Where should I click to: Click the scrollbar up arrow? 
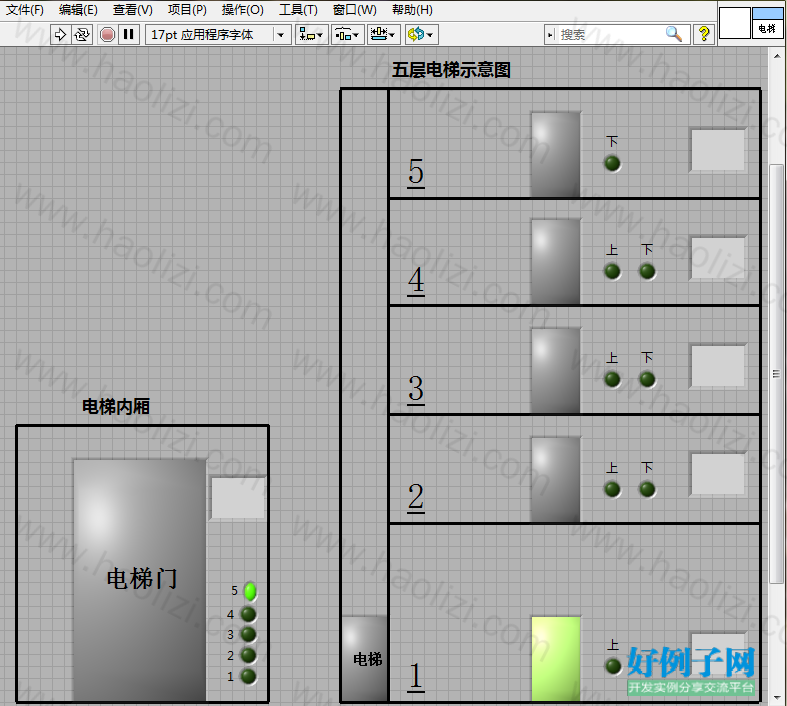tap(777, 55)
